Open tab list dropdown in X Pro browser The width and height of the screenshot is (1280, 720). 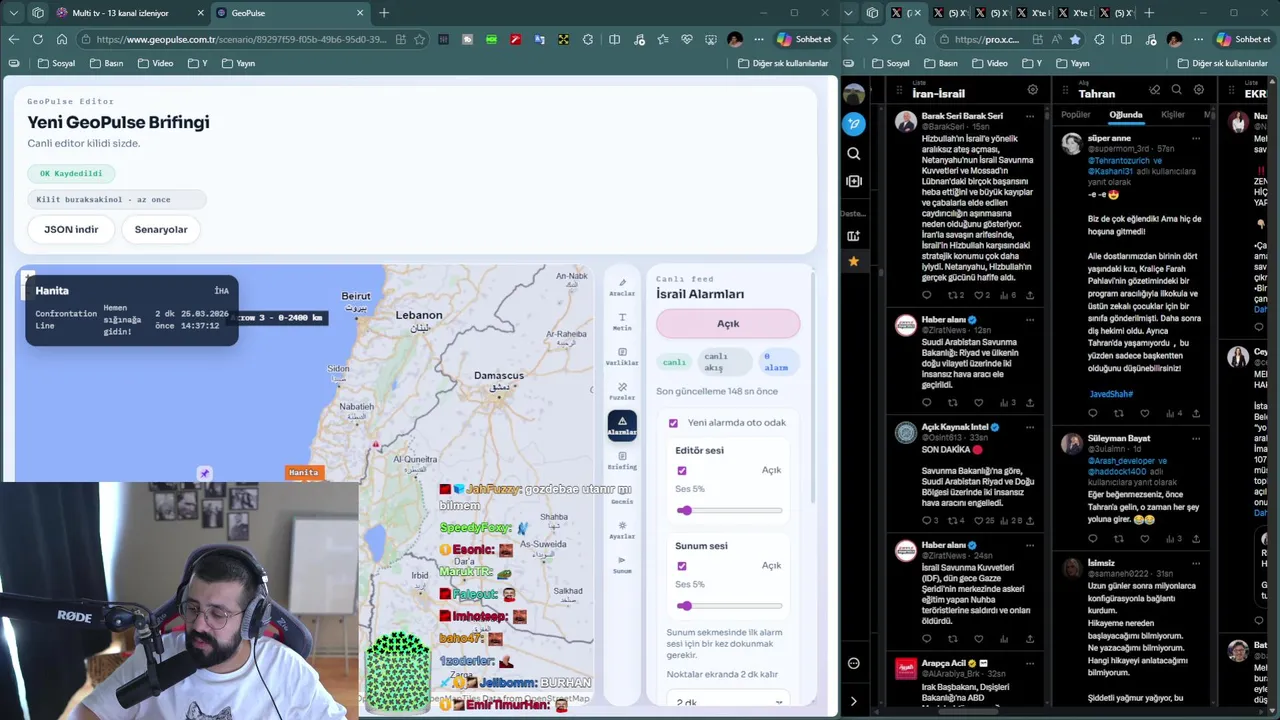click(x=848, y=13)
